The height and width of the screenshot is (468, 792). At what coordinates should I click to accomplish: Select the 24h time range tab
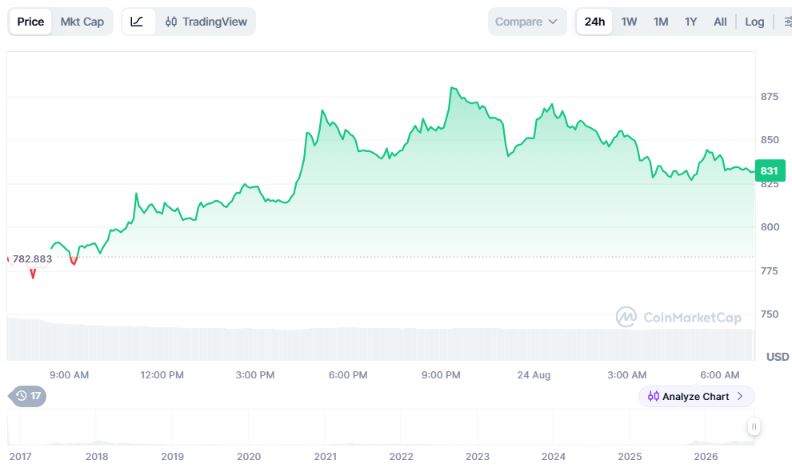point(595,22)
